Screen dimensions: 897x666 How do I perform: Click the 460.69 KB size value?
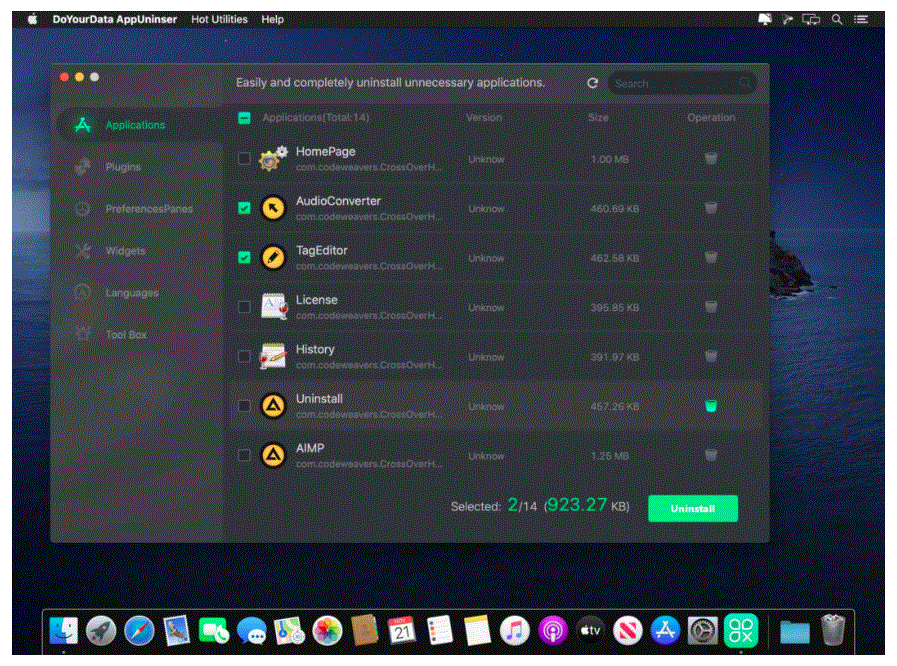pos(614,209)
